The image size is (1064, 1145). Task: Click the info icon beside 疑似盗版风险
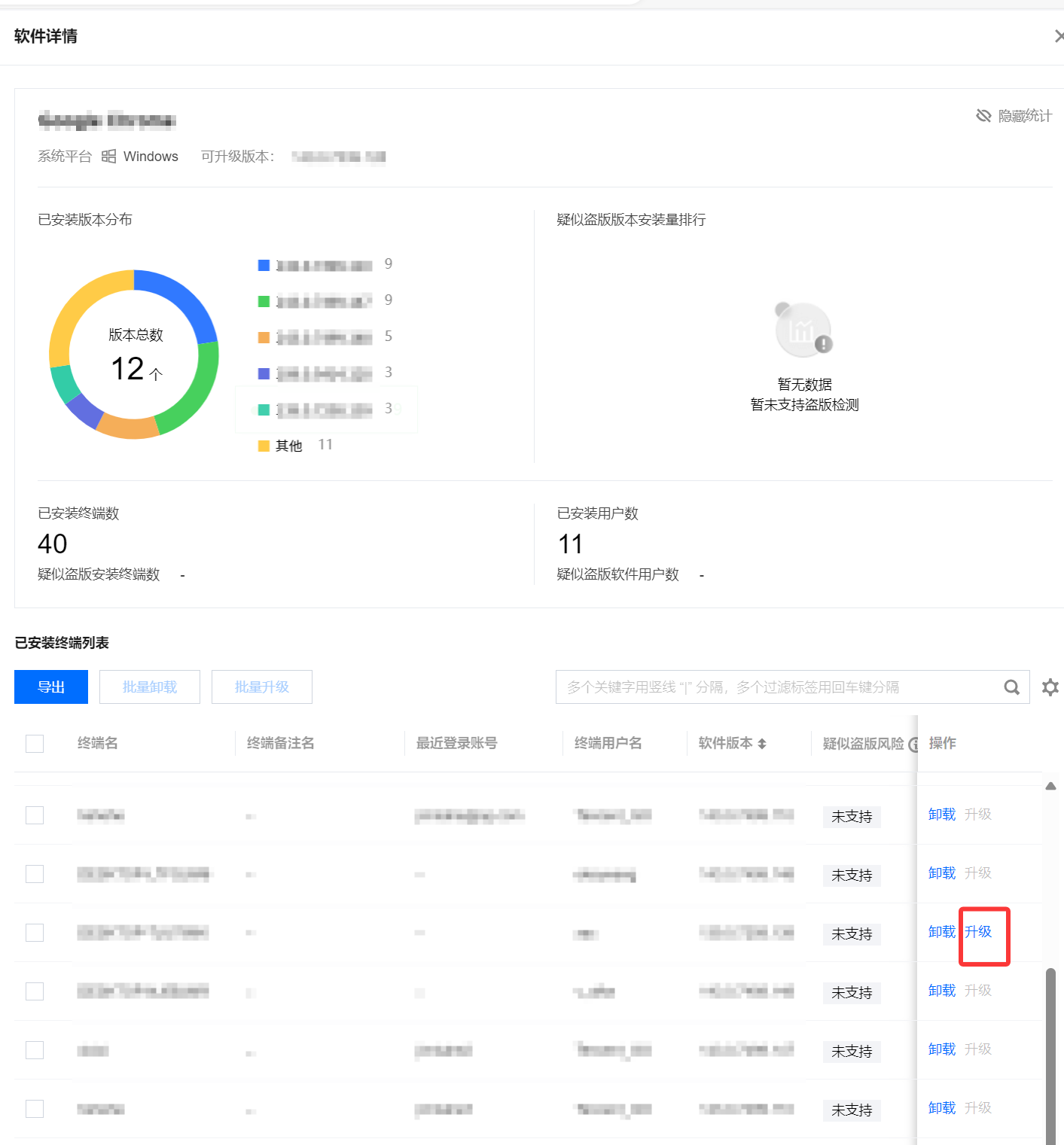tap(914, 745)
